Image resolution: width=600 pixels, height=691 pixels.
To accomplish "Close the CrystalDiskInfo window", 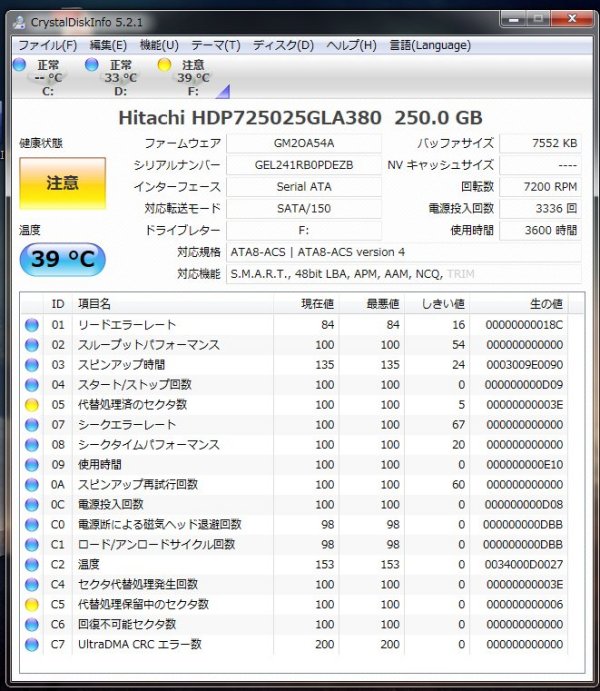I will pos(572,19).
